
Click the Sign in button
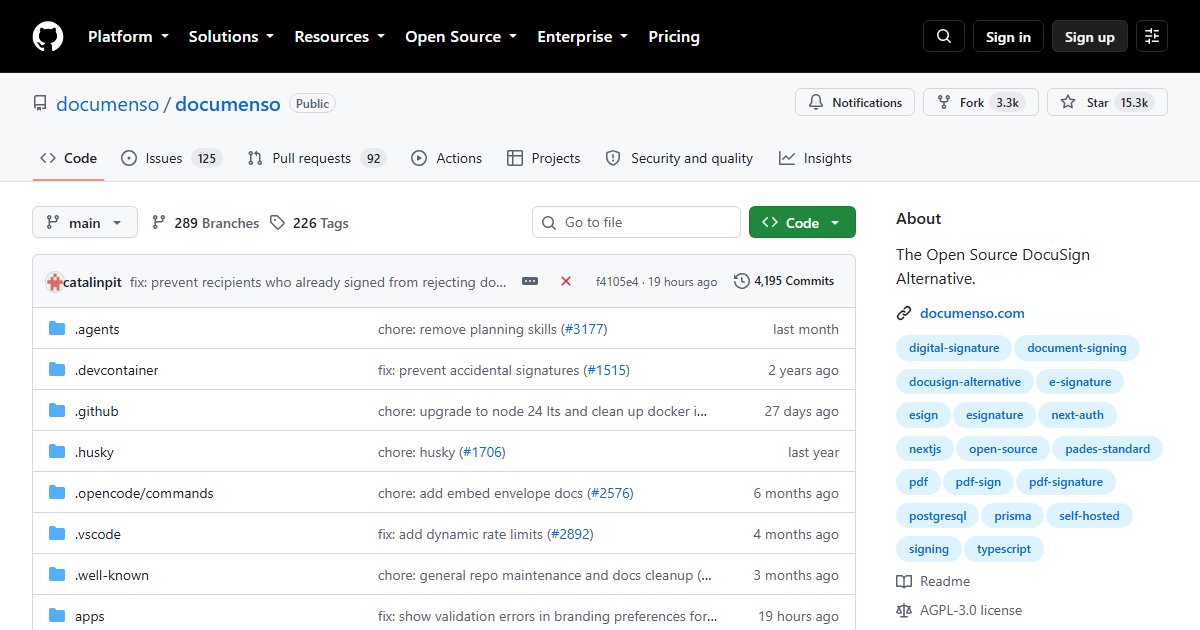click(x=1008, y=37)
